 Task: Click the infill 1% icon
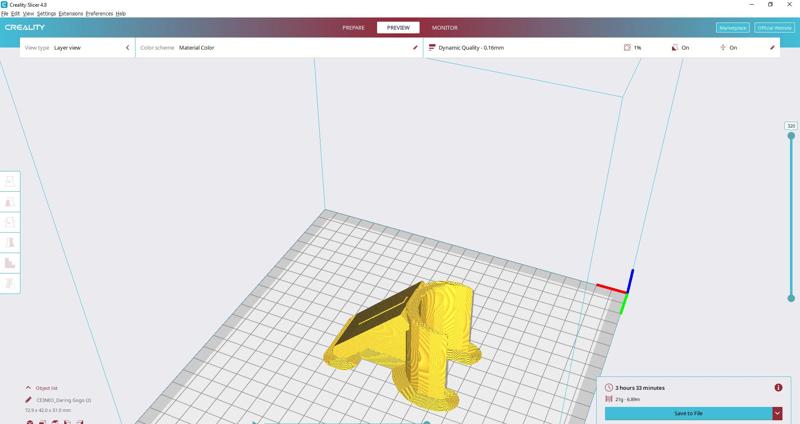(x=627, y=47)
